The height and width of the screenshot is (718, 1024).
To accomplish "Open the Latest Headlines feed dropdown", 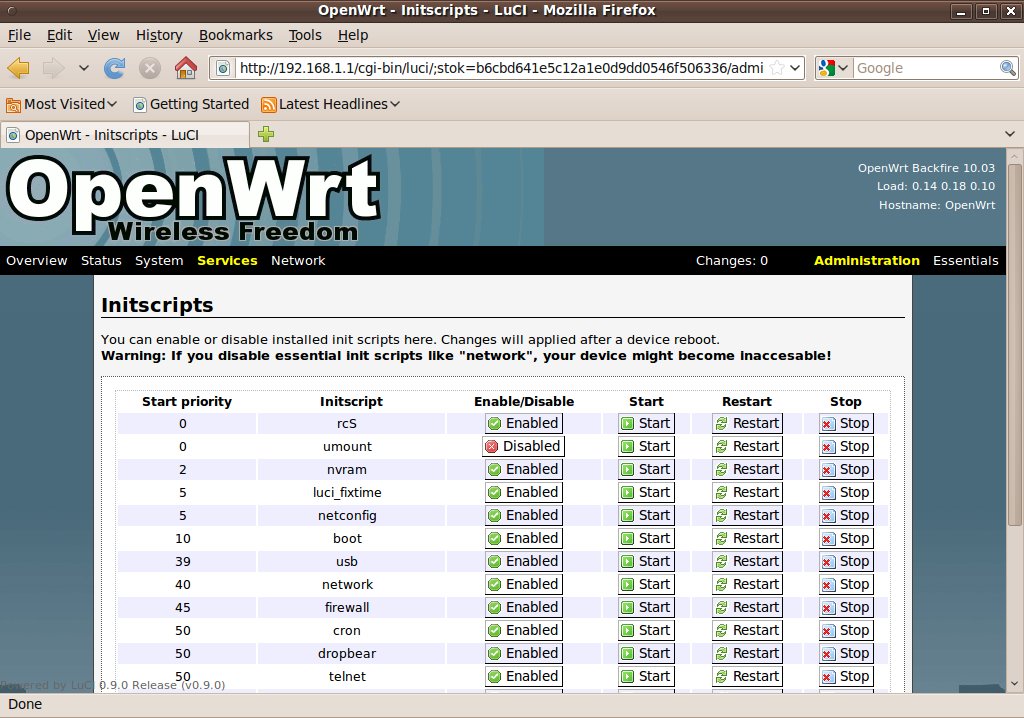I will click(x=331, y=104).
